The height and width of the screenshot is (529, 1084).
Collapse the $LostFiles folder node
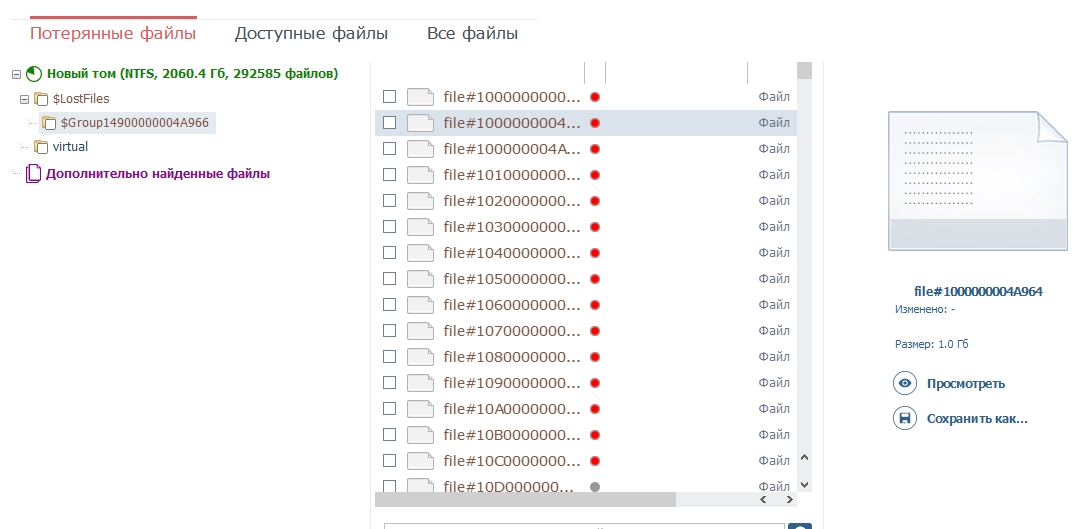tap(25, 99)
